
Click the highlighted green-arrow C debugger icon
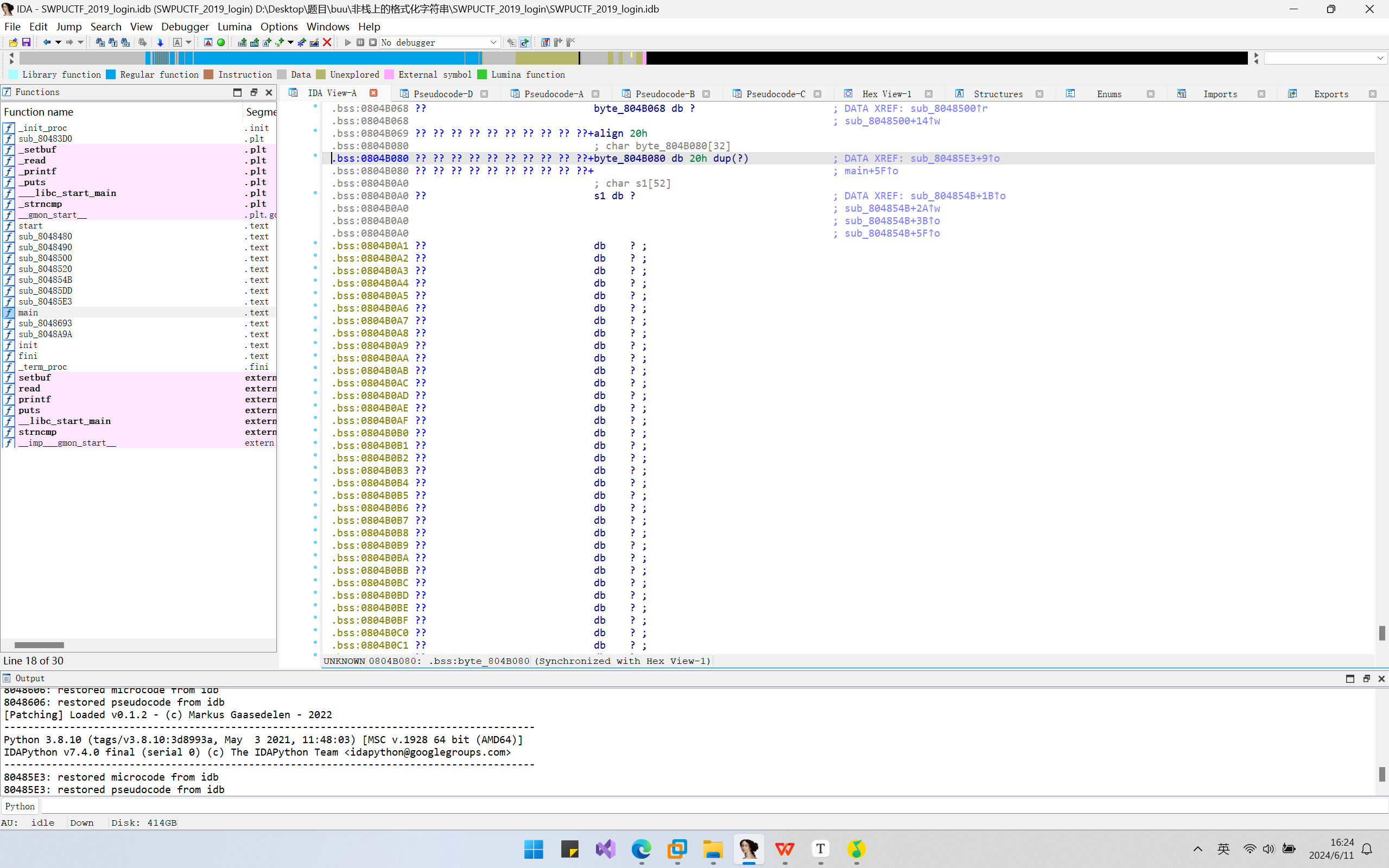(524, 42)
